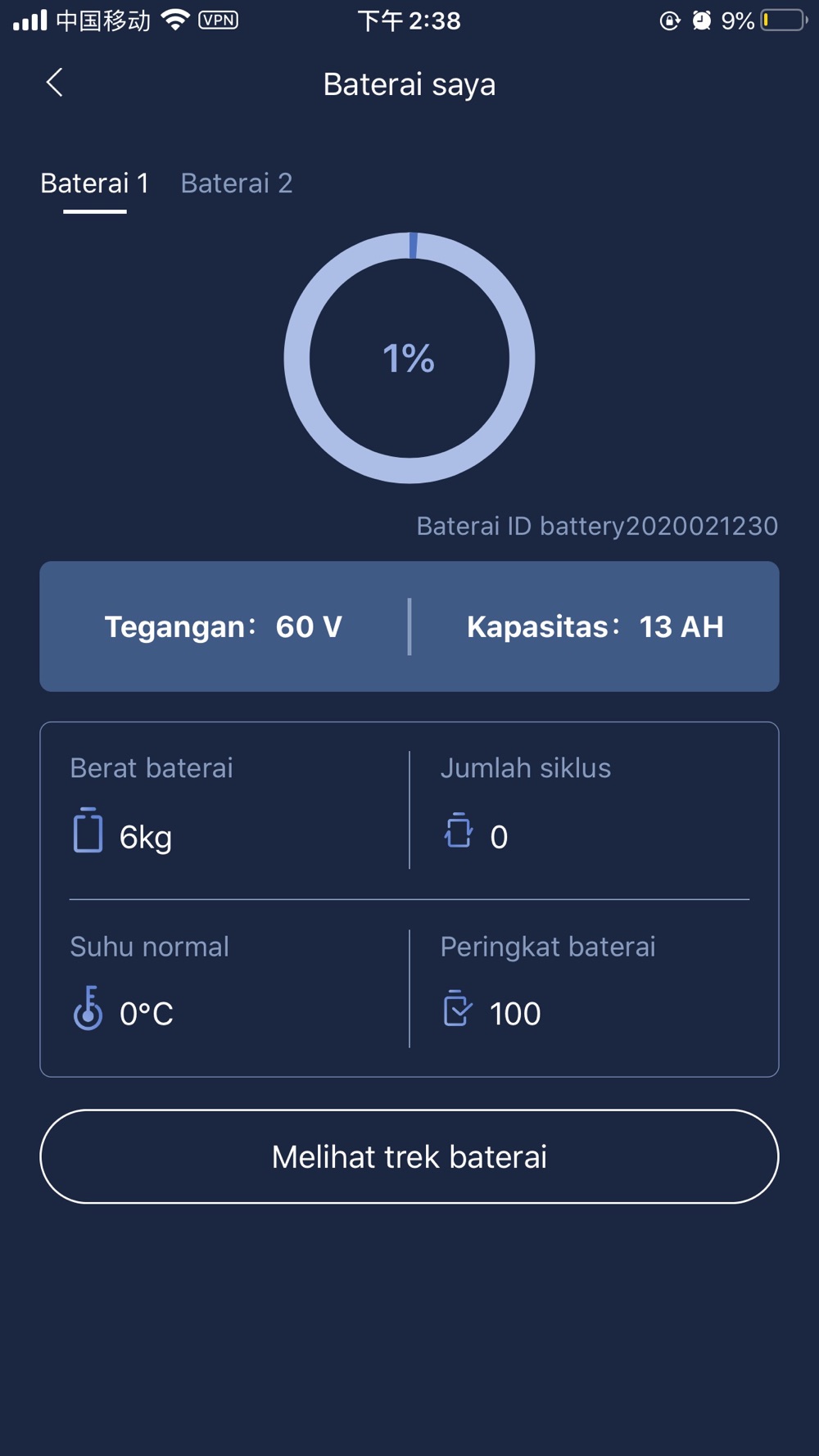This screenshot has width=819, height=1456.
Task: Open Melihat trek baterai button
Action: pyautogui.click(x=409, y=1156)
